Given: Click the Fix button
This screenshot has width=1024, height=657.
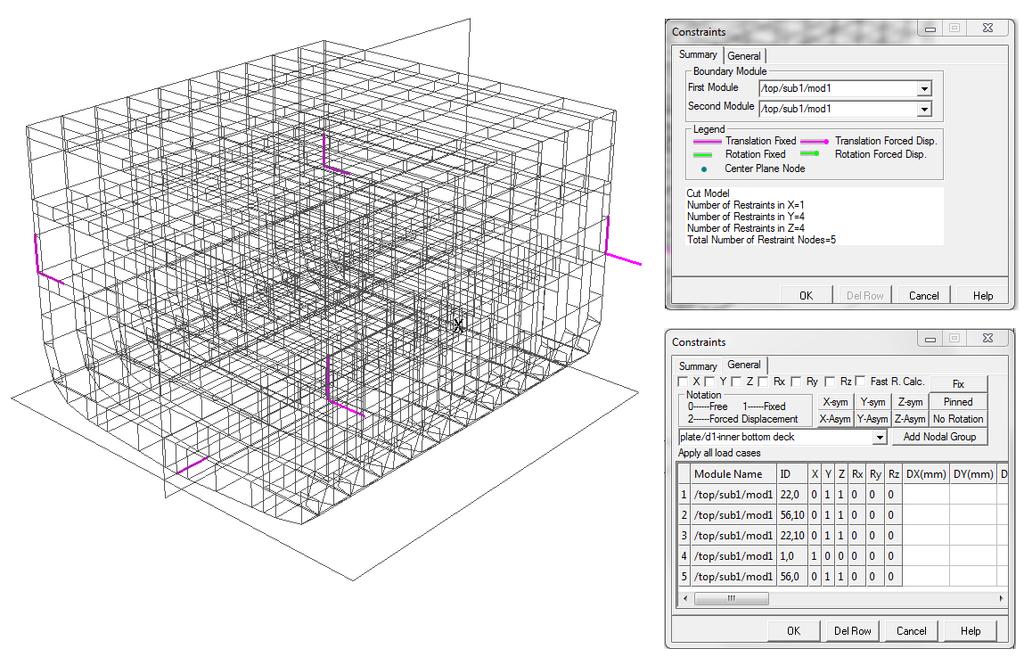Looking at the screenshot, I should pyautogui.click(x=958, y=384).
